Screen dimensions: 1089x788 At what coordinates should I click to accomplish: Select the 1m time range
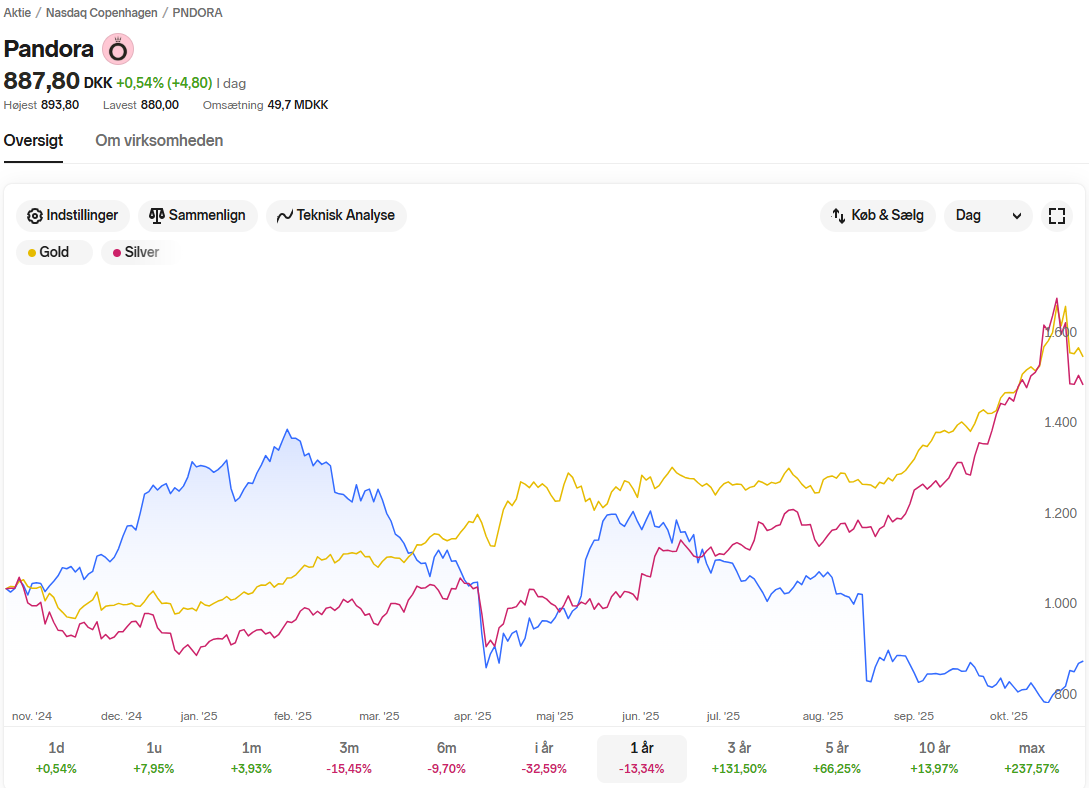pos(251,758)
